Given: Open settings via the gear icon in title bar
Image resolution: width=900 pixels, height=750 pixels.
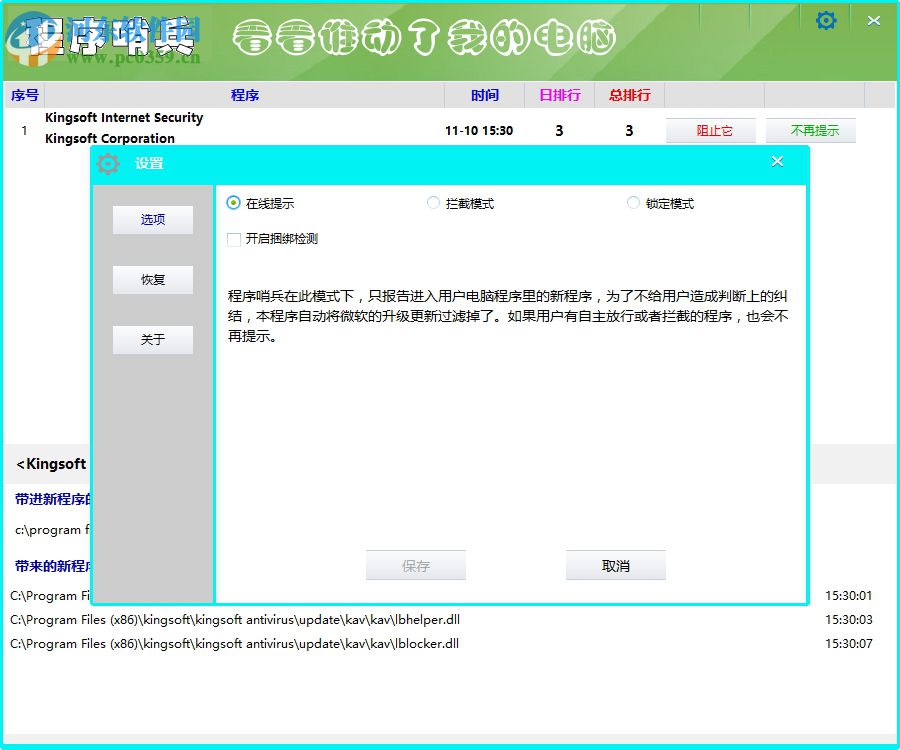Looking at the screenshot, I should 826,19.
